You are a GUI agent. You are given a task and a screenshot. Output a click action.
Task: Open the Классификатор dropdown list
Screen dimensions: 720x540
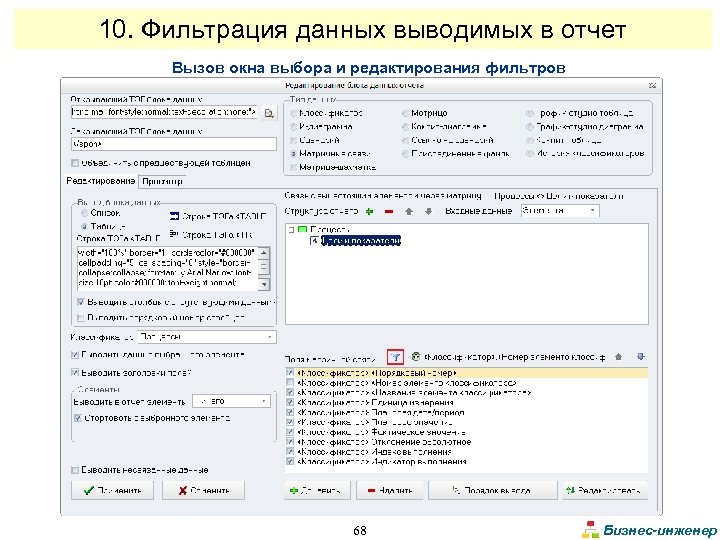207,337
